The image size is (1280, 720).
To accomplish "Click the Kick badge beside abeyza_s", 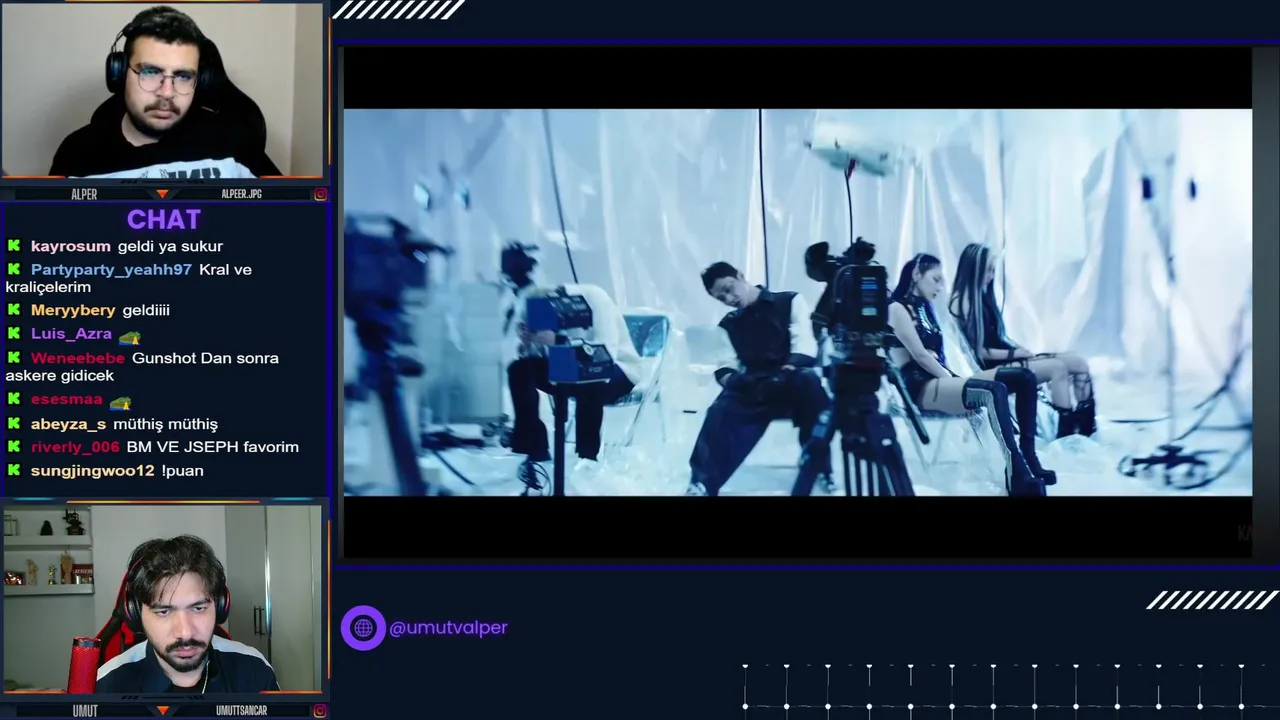I will [14, 424].
